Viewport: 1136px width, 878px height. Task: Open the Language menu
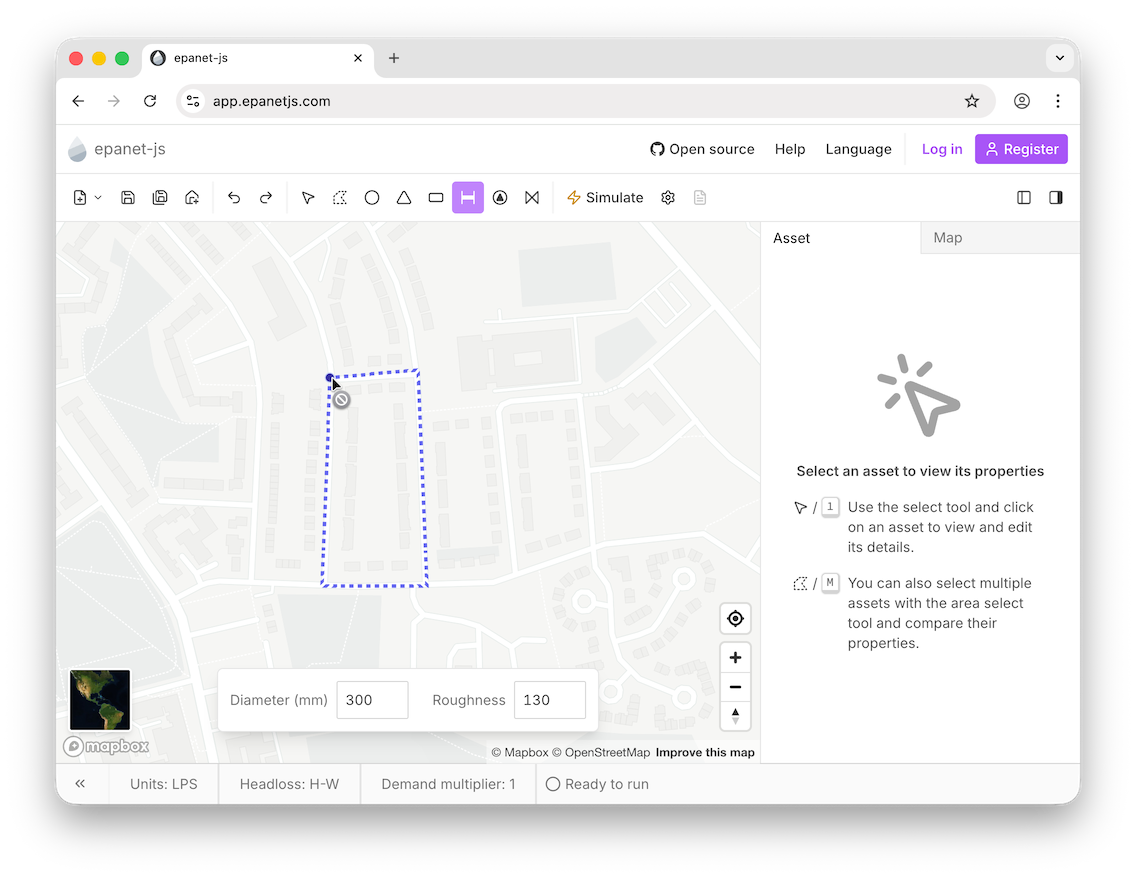point(858,148)
